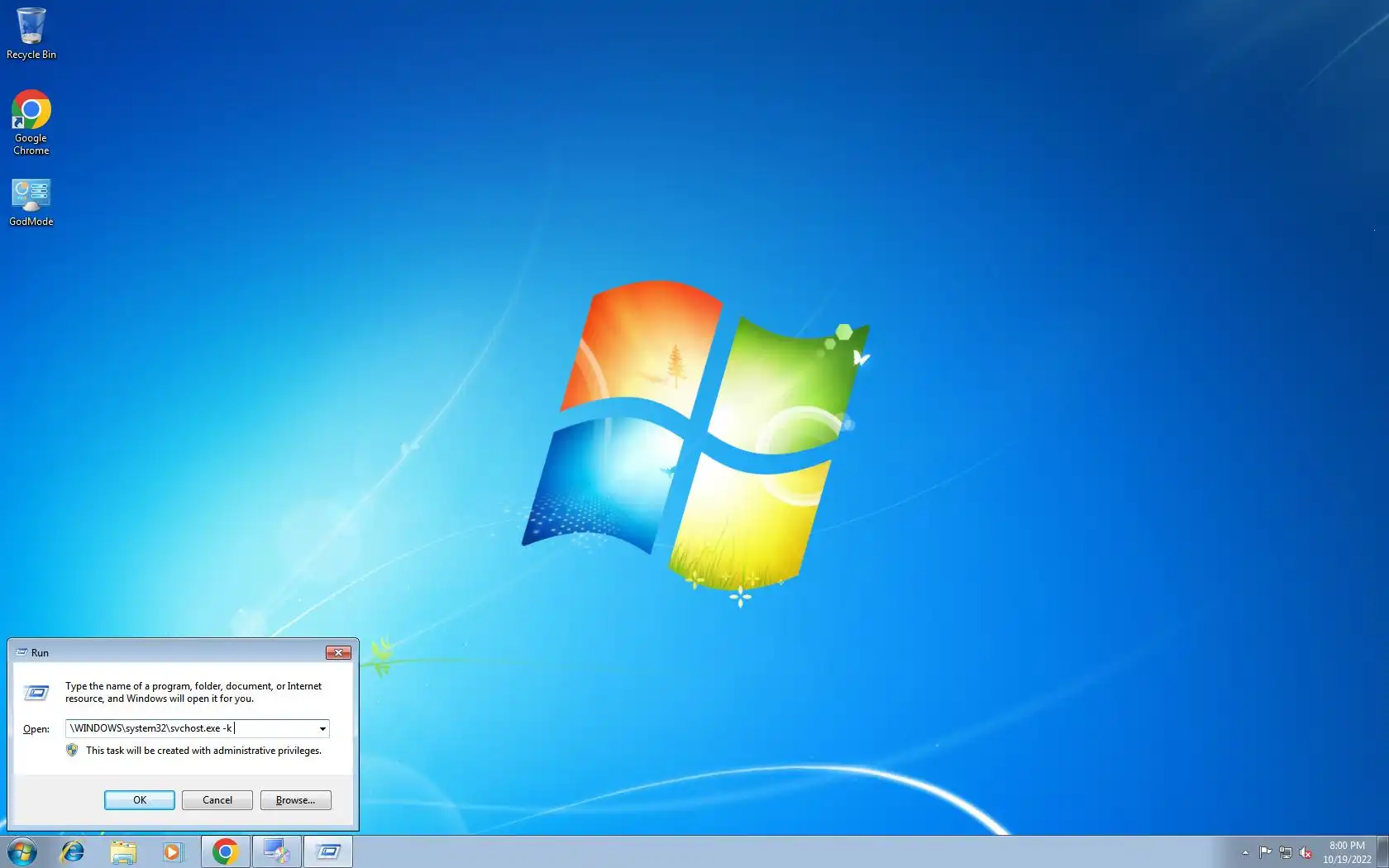Open the Windows Start menu orb
The width and height of the screenshot is (1389, 868).
[x=22, y=851]
